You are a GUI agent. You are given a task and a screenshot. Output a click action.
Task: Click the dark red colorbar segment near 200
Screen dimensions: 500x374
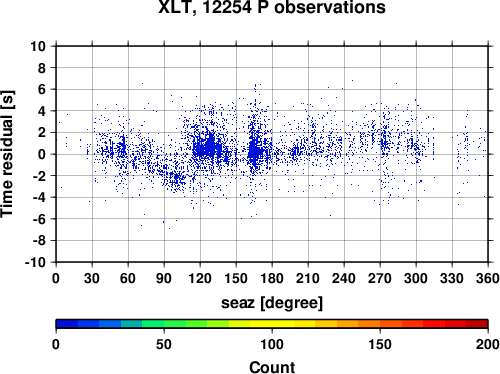[477, 324]
